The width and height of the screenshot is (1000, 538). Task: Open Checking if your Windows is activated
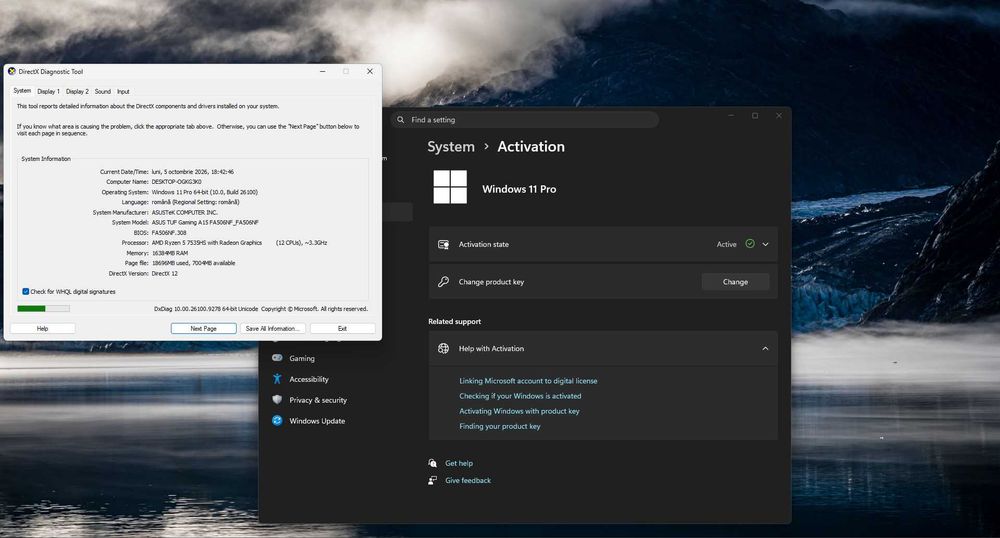[520, 396]
